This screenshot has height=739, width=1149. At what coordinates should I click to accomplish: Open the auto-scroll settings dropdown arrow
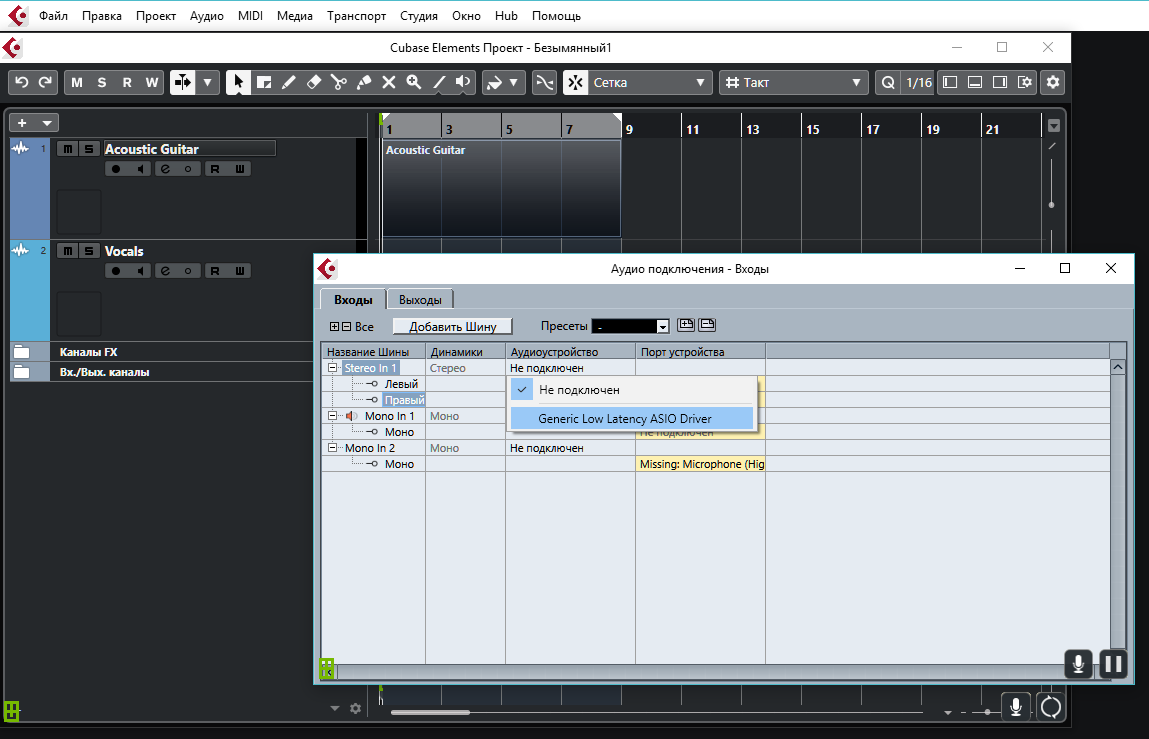pyautogui.click(x=207, y=82)
